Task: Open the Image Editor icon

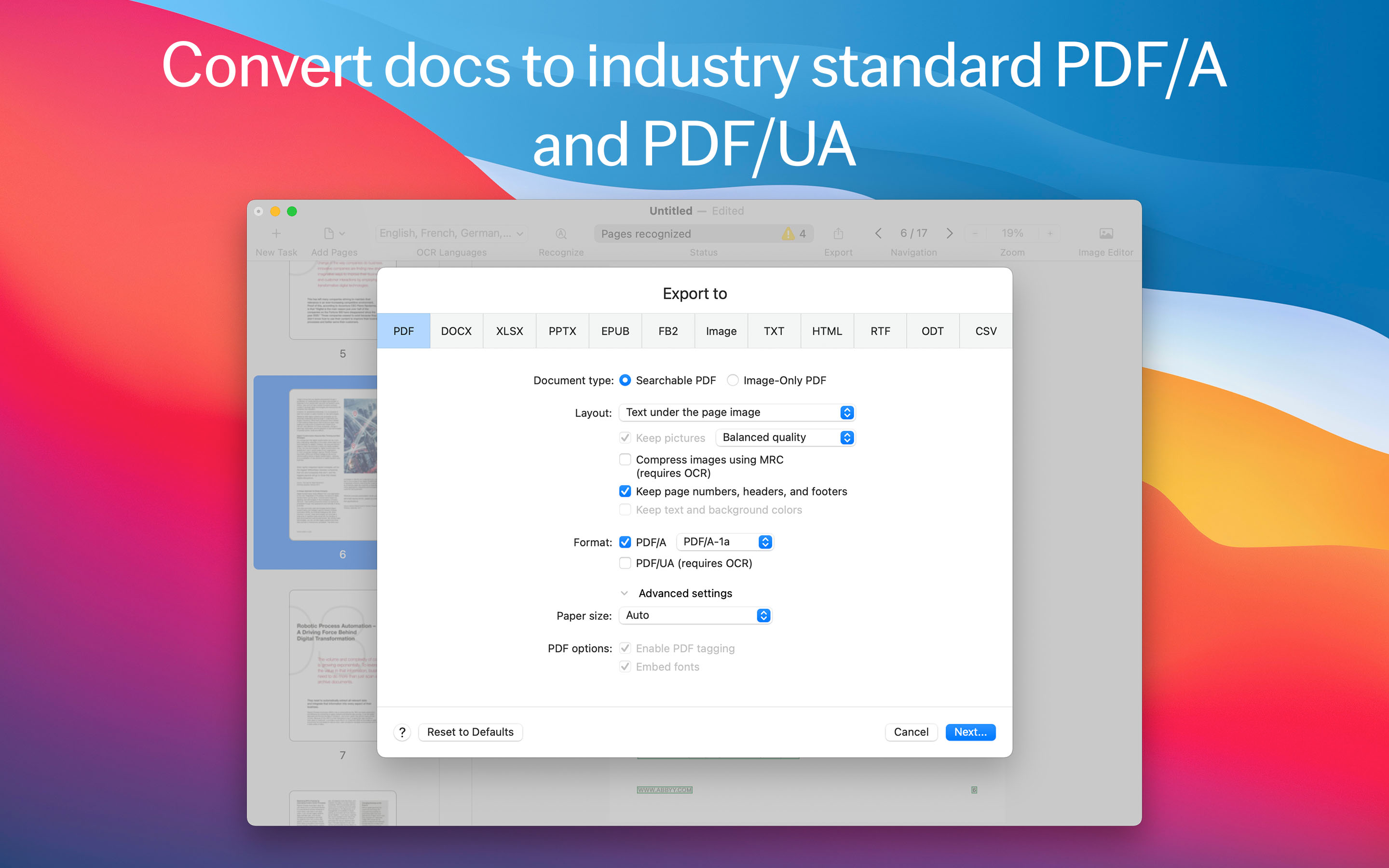Action: [1105, 233]
